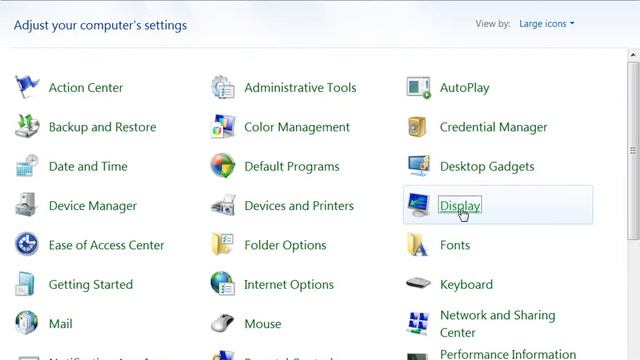Screen dimensions: 640x360
Task: Open the Color Management link
Action: 297,127
